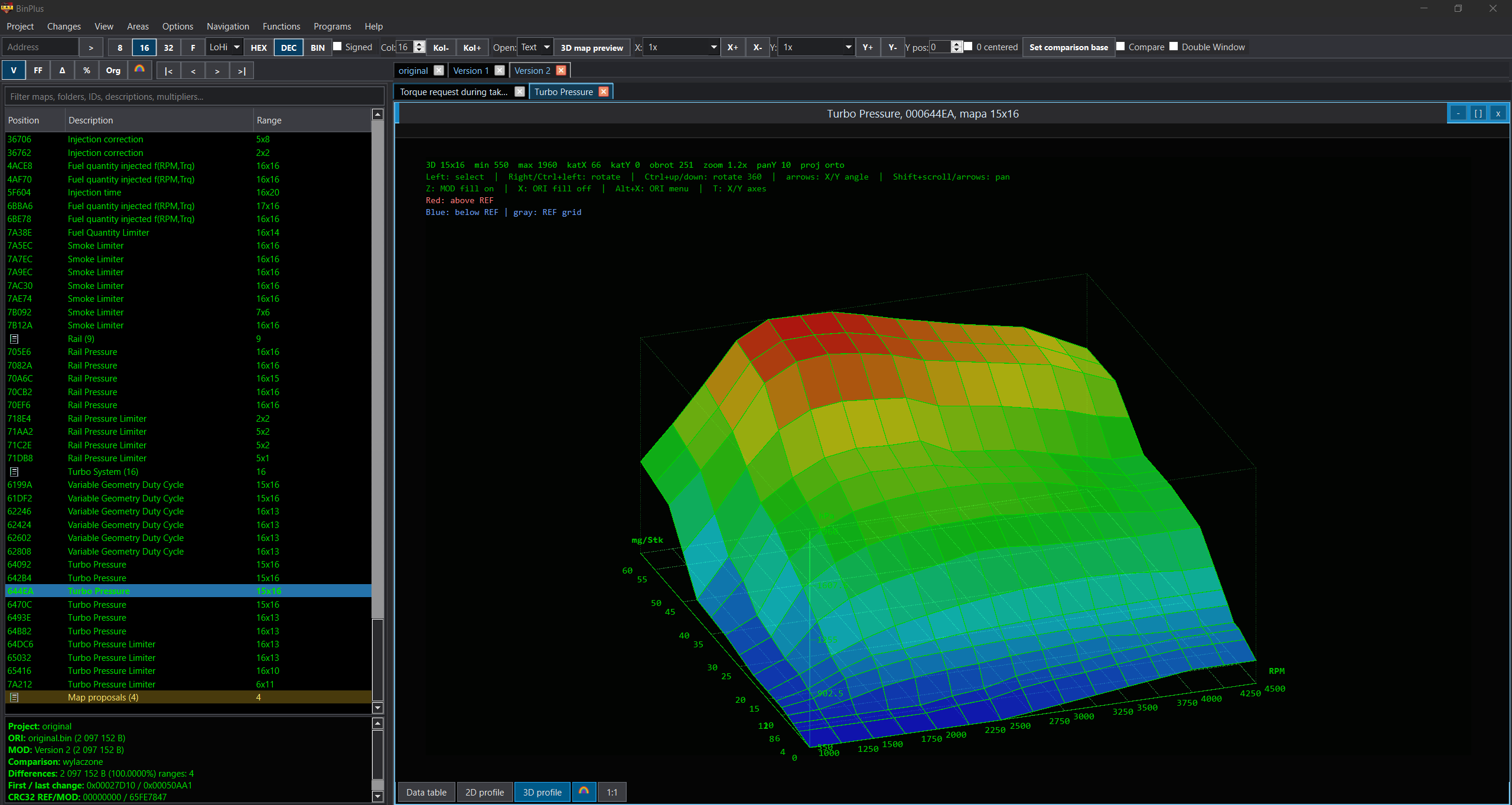Select the V values view button
1512x805 pixels.
[14, 70]
